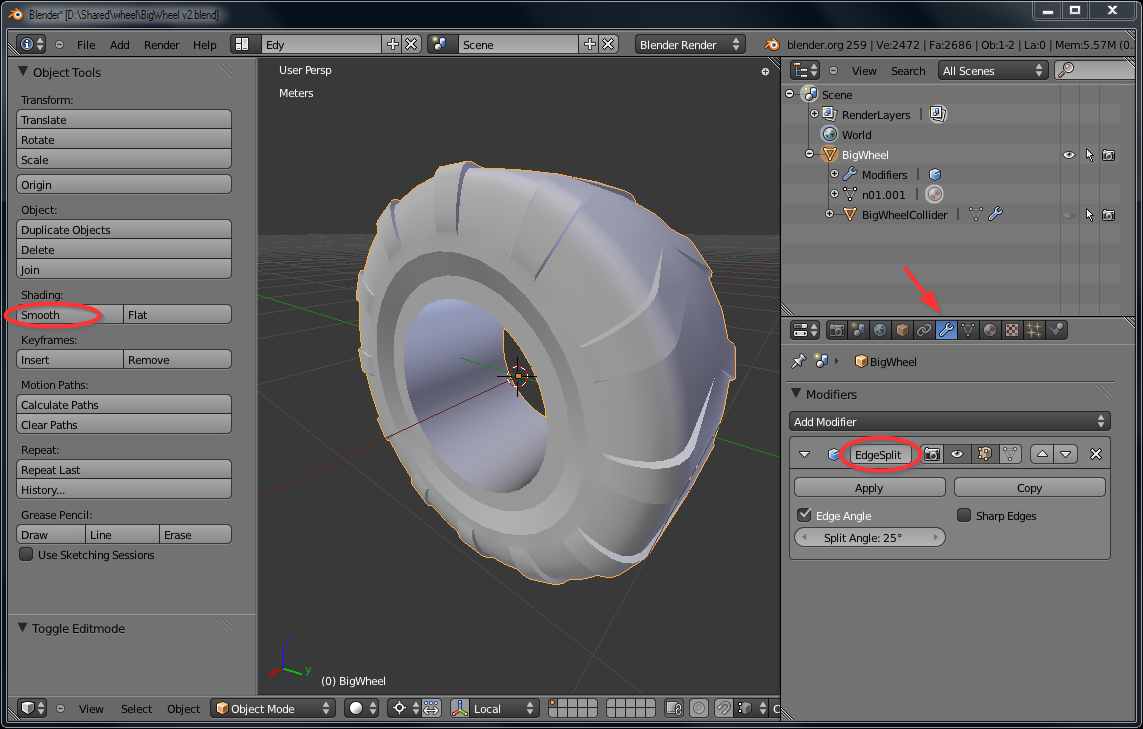The height and width of the screenshot is (729, 1143).
Task: Open the Physics properties tab
Action: point(1056,330)
